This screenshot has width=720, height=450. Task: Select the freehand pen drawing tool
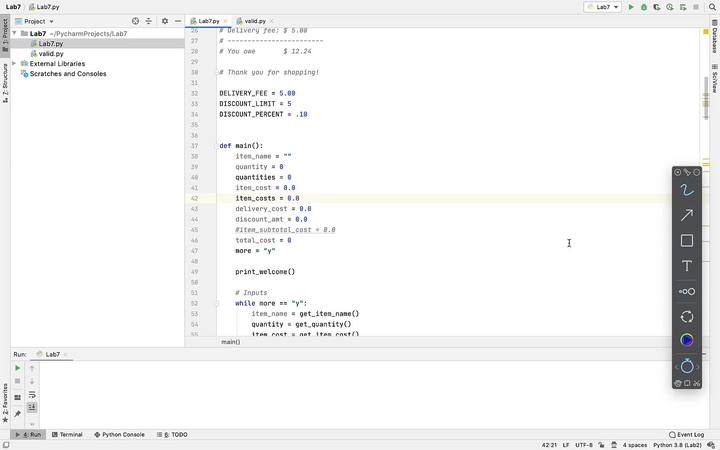coord(687,190)
